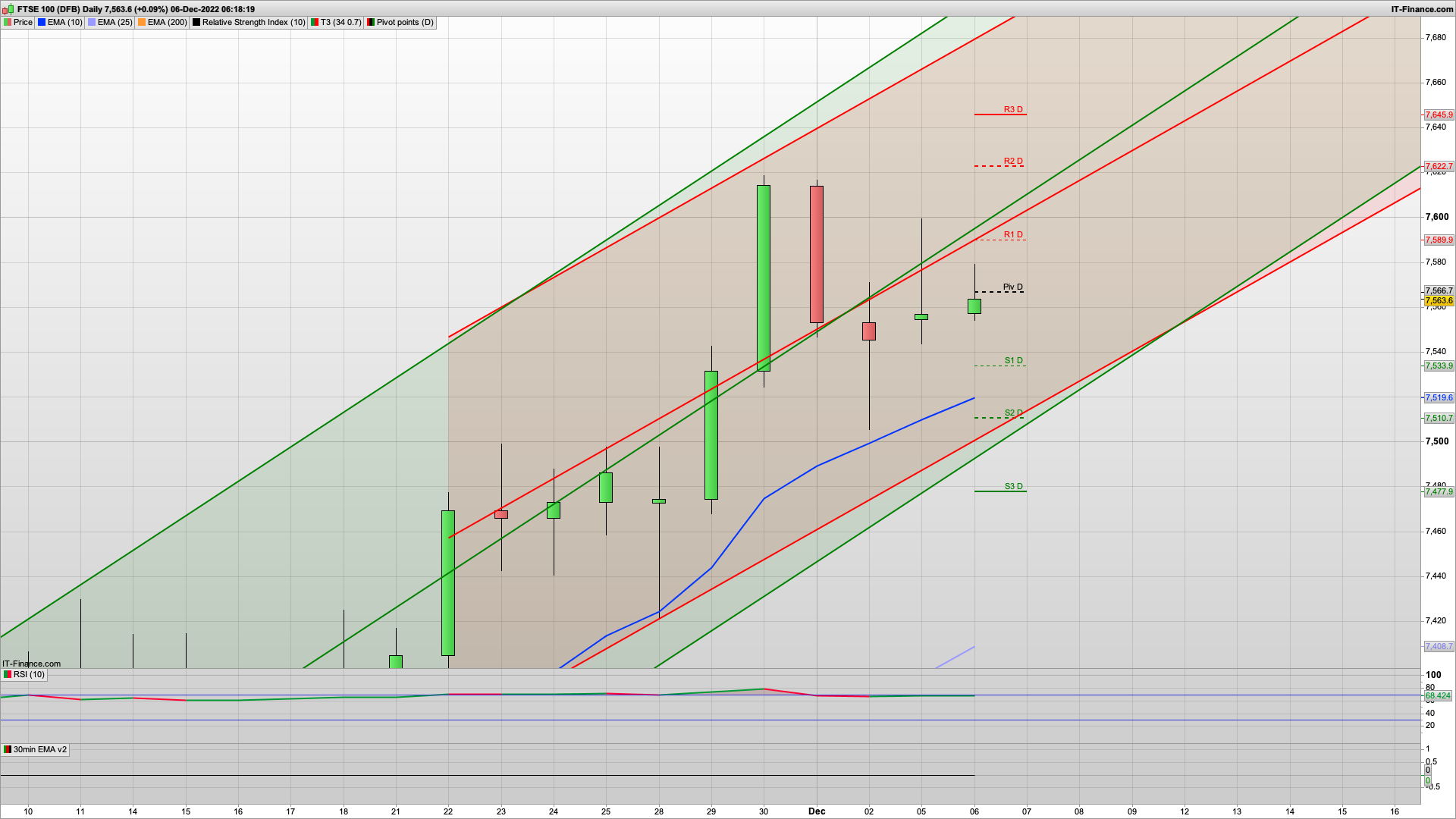Toggle the Relative Strength Index (10) indicator

248,22
